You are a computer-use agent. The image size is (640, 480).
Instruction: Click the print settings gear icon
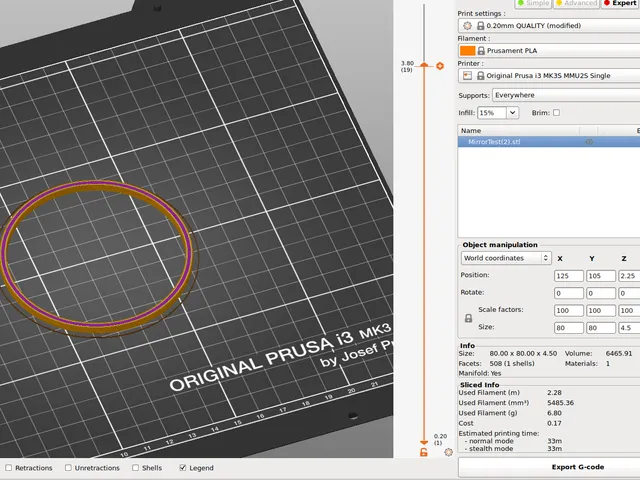(467, 26)
